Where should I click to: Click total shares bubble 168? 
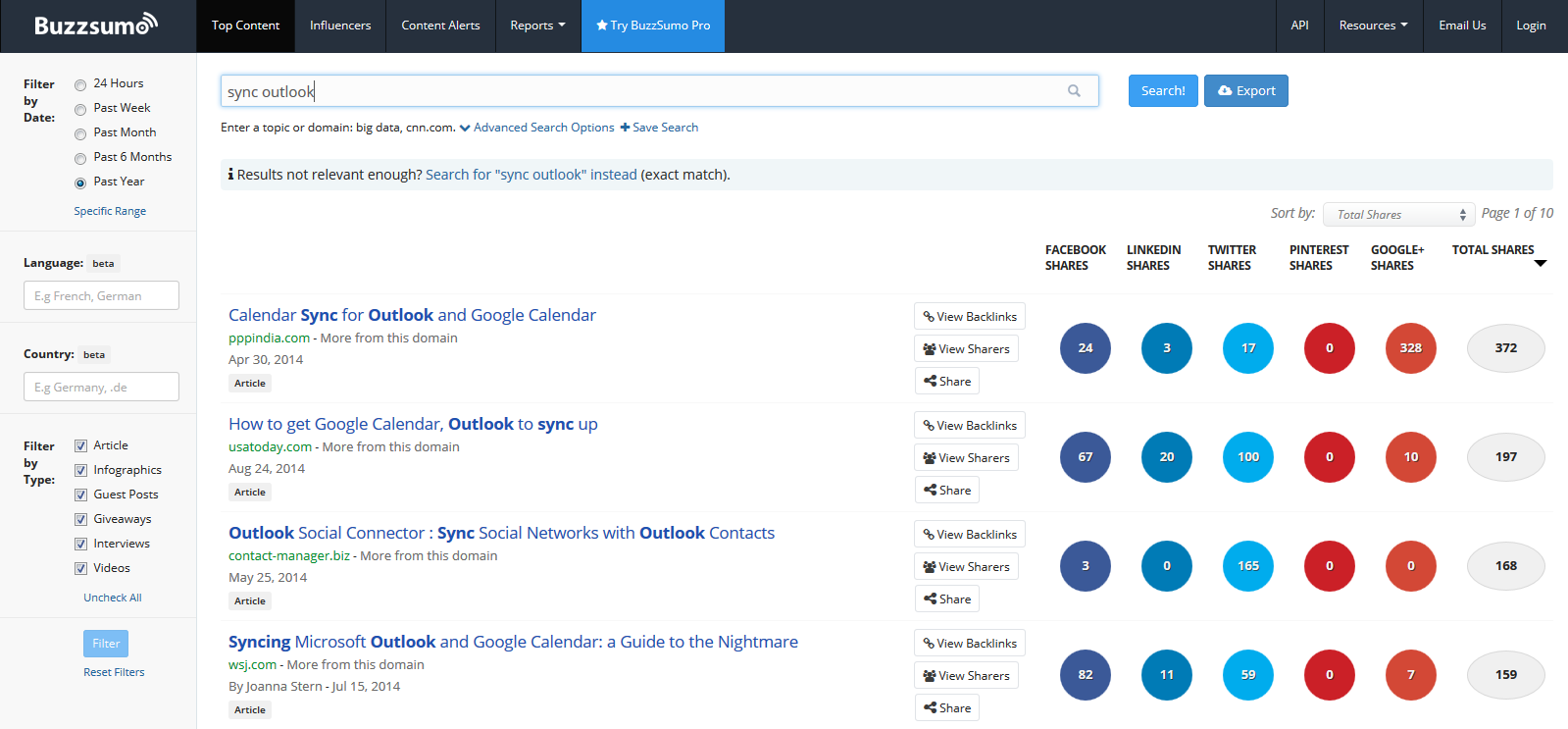[1506, 566]
